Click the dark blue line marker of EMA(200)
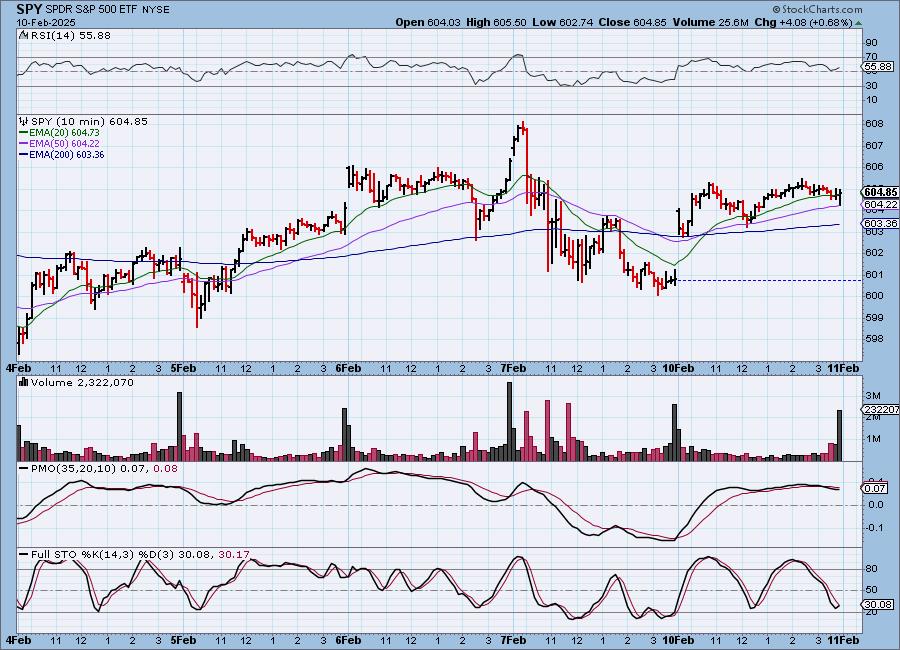This screenshot has height=650, width=900. pyautogui.click(x=24, y=154)
